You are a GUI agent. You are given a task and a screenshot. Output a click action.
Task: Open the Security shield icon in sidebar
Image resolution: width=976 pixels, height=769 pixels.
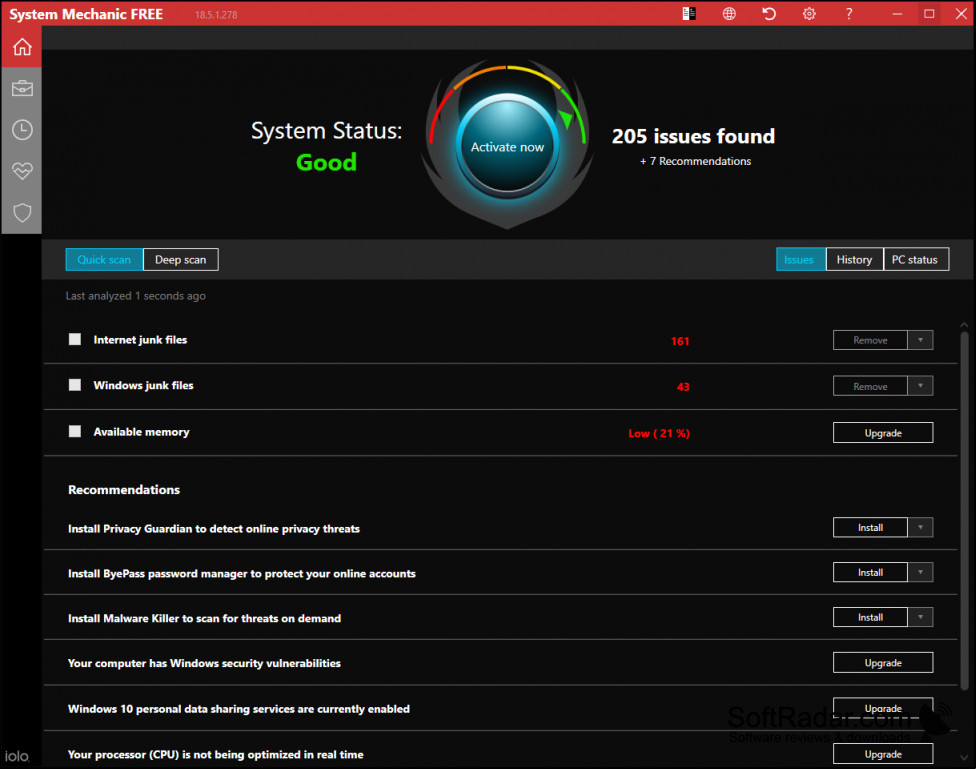(x=22, y=212)
